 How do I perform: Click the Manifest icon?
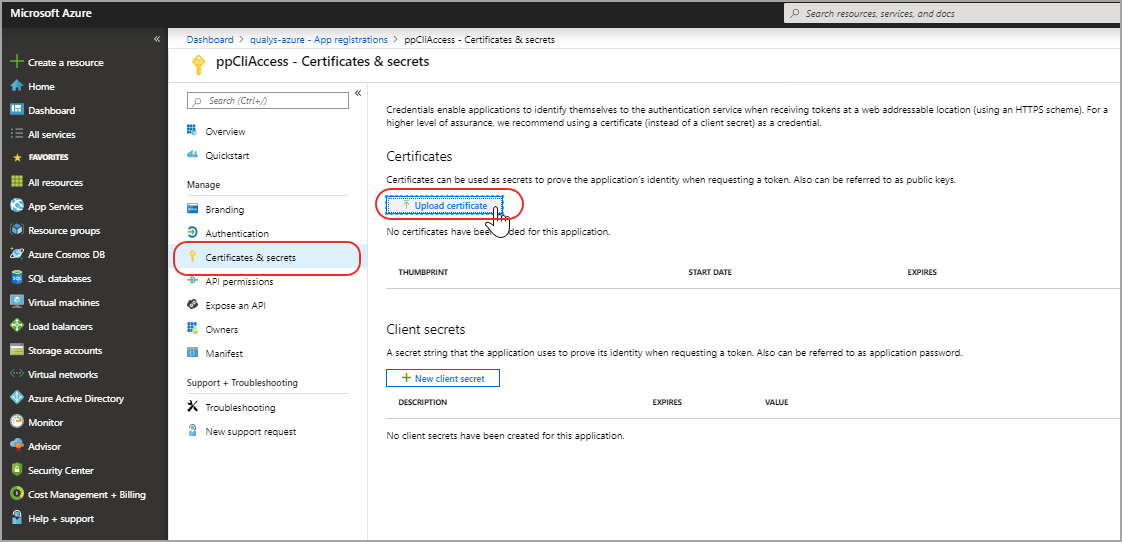pyautogui.click(x=192, y=353)
